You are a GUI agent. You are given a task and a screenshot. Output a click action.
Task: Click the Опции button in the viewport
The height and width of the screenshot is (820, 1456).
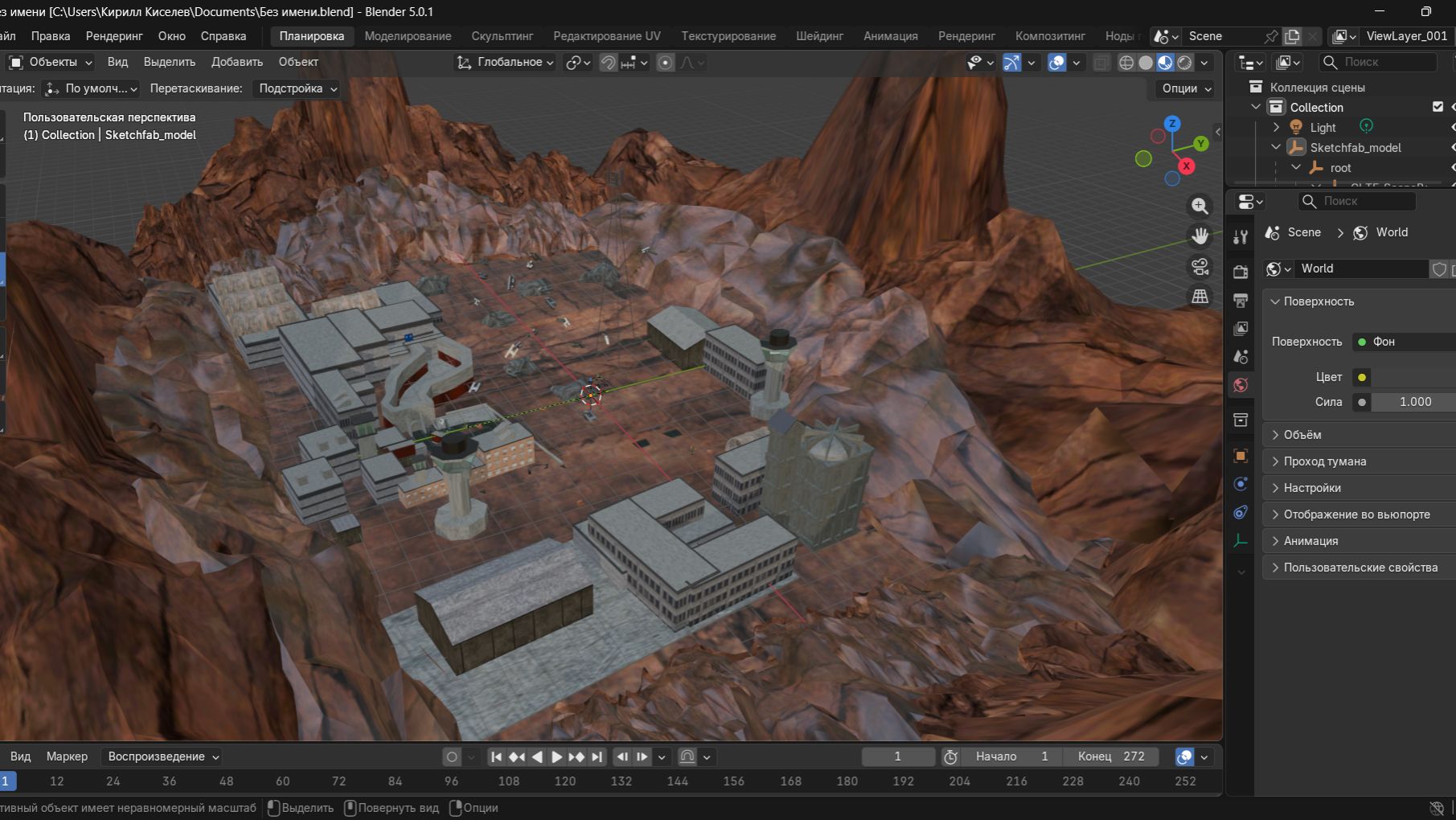pyautogui.click(x=1187, y=88)
